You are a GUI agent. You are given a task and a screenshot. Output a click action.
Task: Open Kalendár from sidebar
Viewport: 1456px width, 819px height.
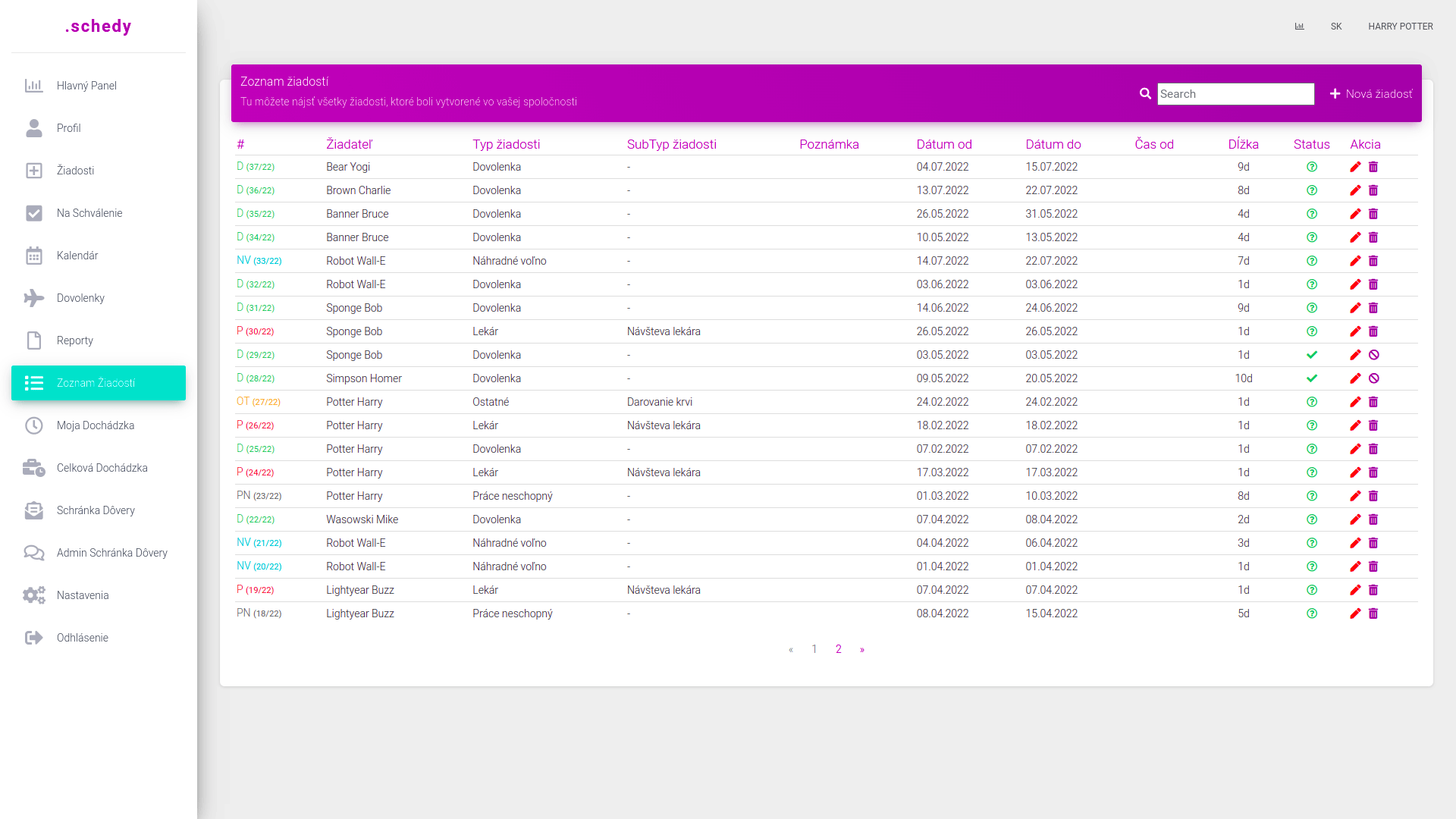tap(99, 256)
